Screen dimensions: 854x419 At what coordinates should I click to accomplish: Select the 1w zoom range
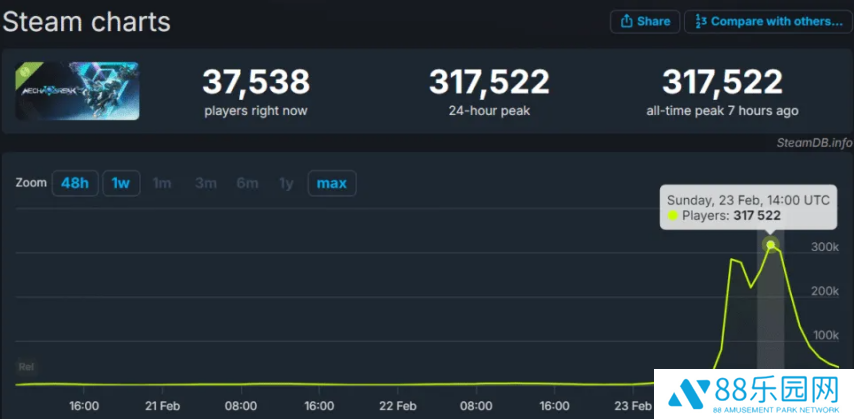(x=121, y=183)
